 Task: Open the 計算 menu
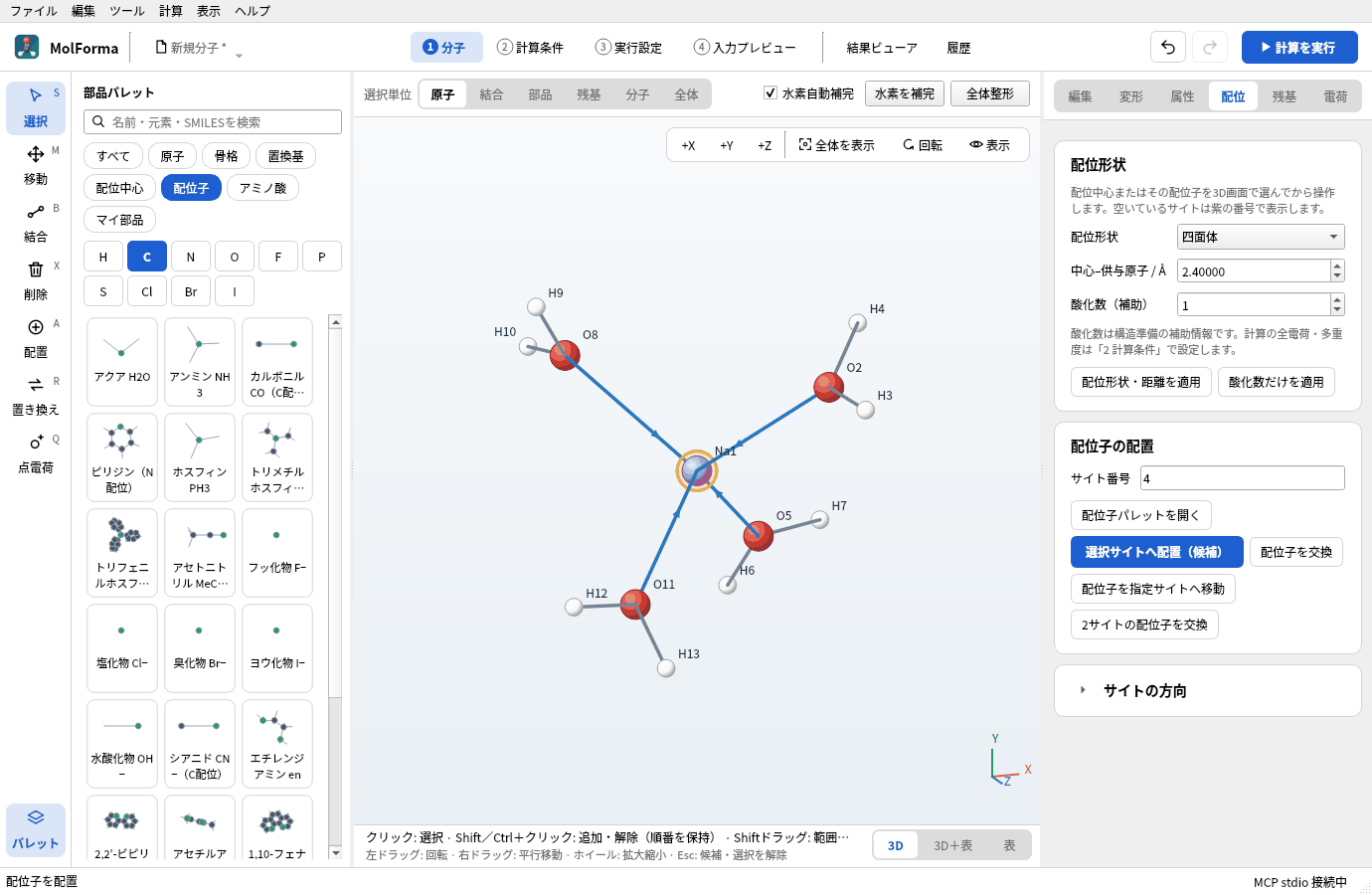(x=171, y=11)
